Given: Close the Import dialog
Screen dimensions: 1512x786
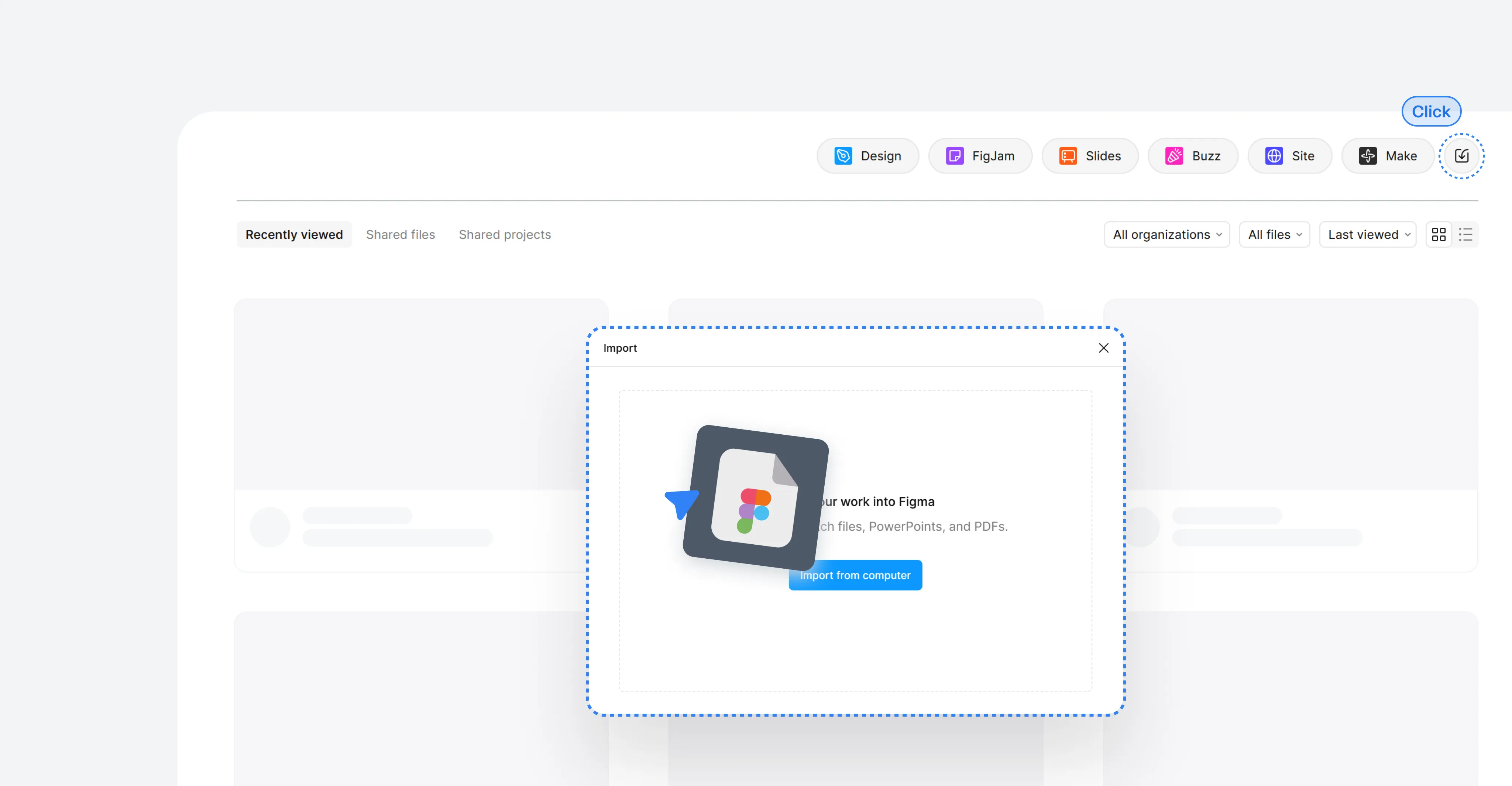Looking at the screenshot, I should [x=1103, y=348].
